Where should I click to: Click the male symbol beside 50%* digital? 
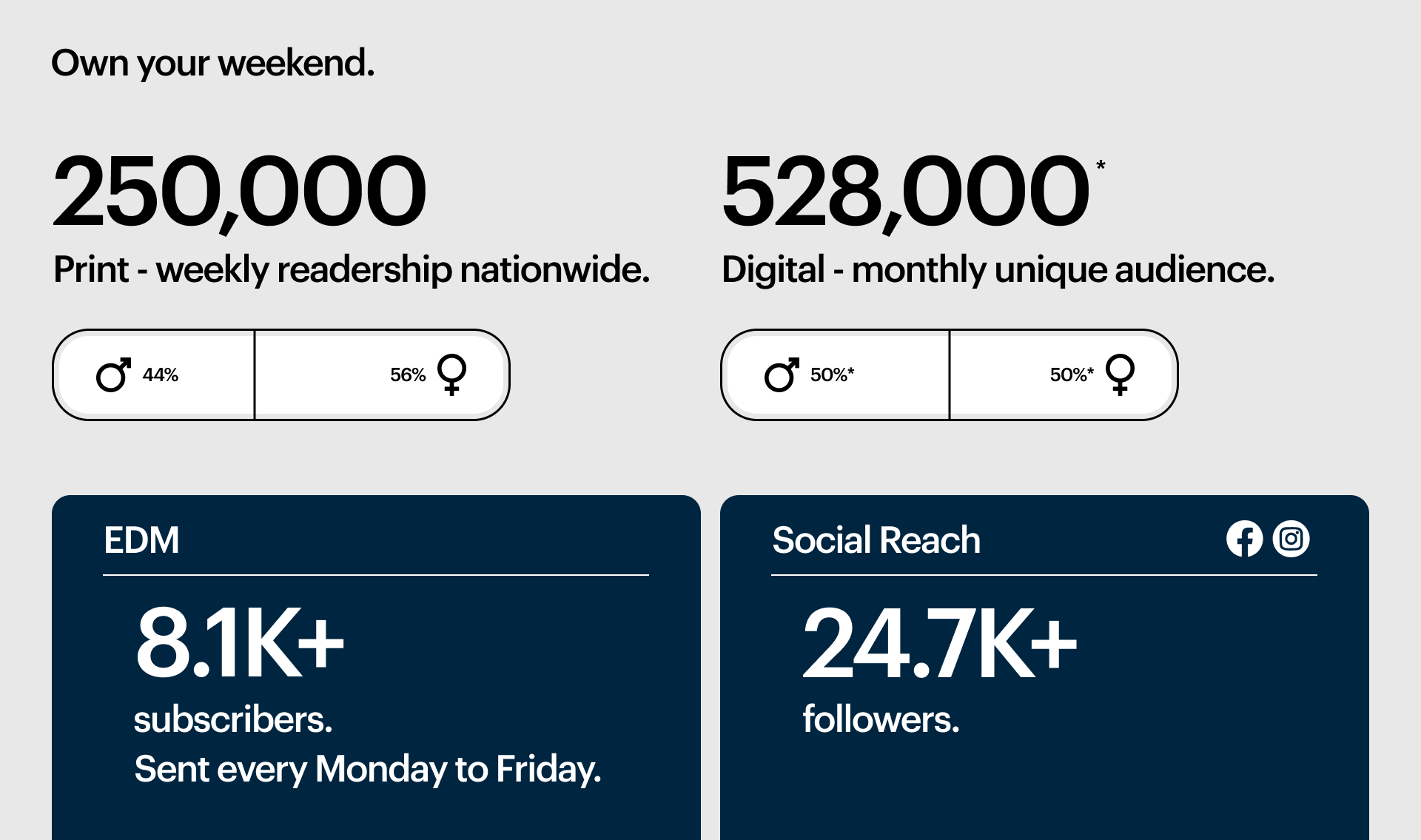(x=782, y=374)
